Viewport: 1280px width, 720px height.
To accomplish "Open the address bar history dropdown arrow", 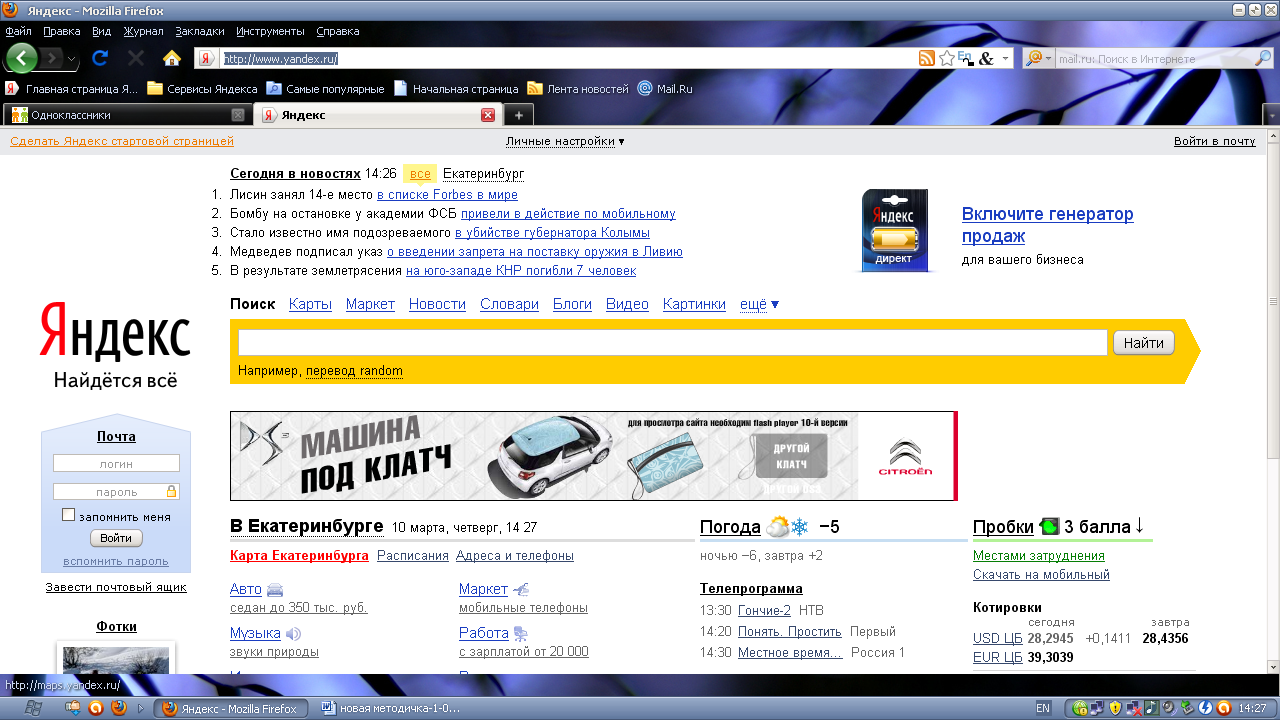I will coord(1006,59).
